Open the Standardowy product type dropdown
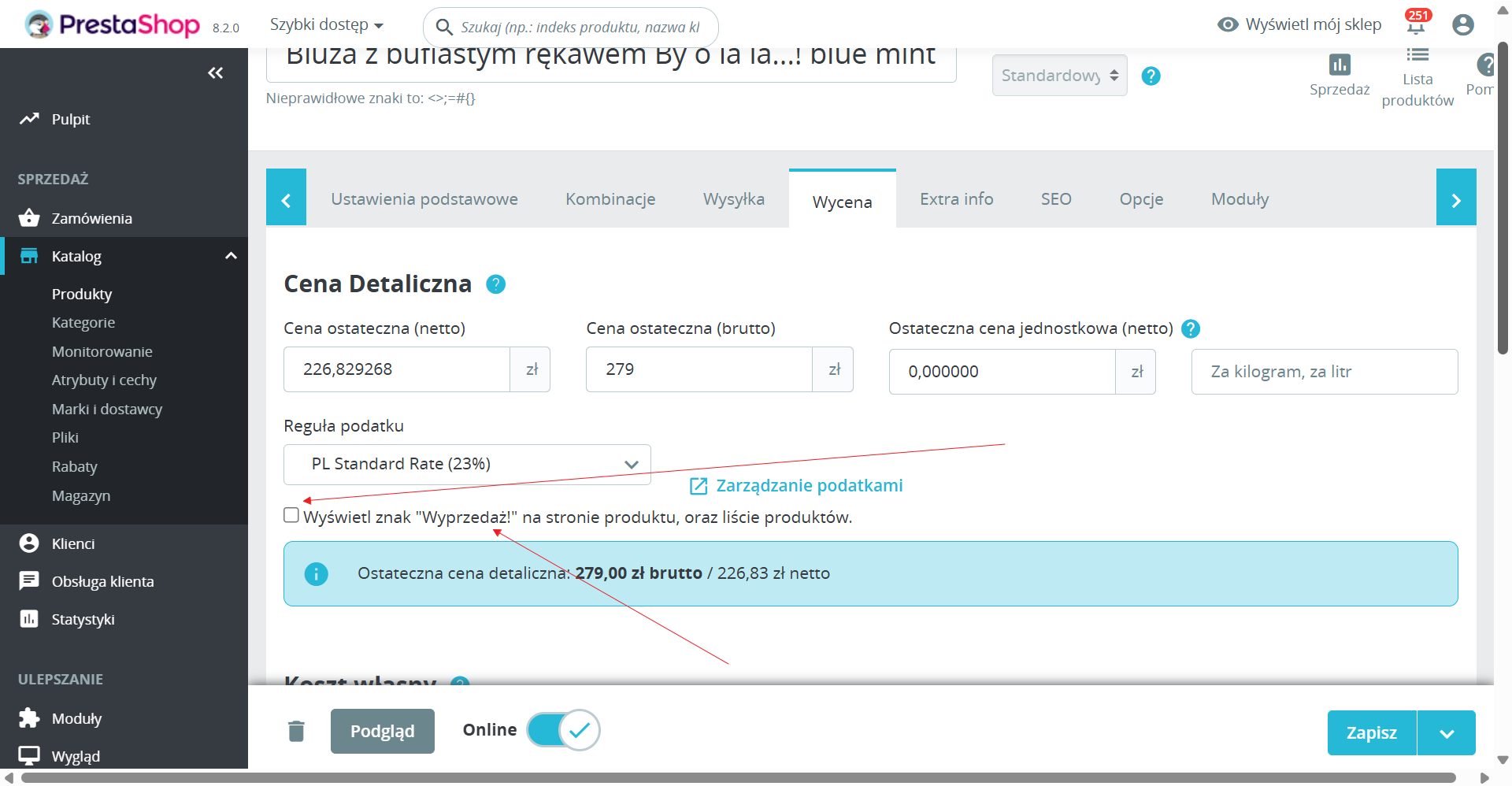This screenshot has height=786, width=1512. (1059, 76)
